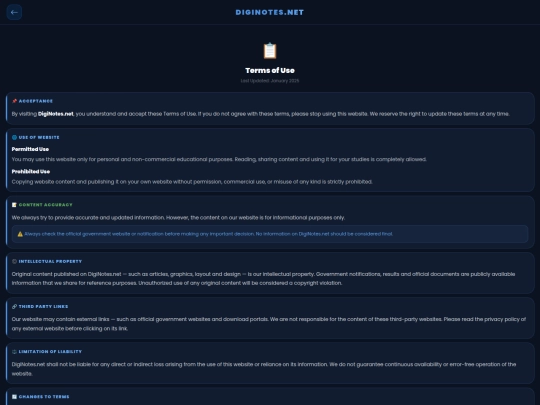
Task: Click the memo icon beside Content Accuracy
Action: (x=14, y=205)
